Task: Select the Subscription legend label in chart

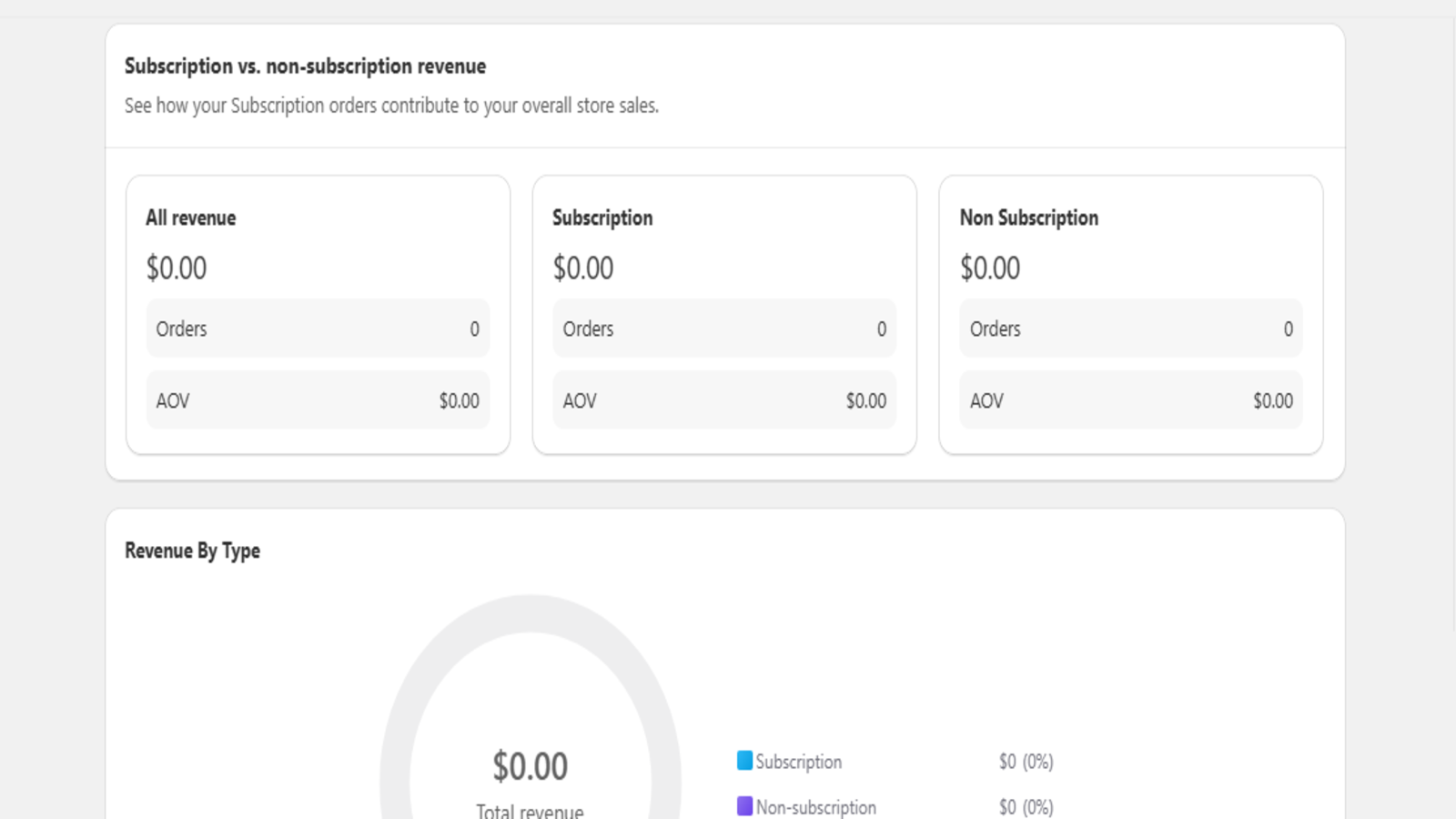Action: tap(798, 762)
